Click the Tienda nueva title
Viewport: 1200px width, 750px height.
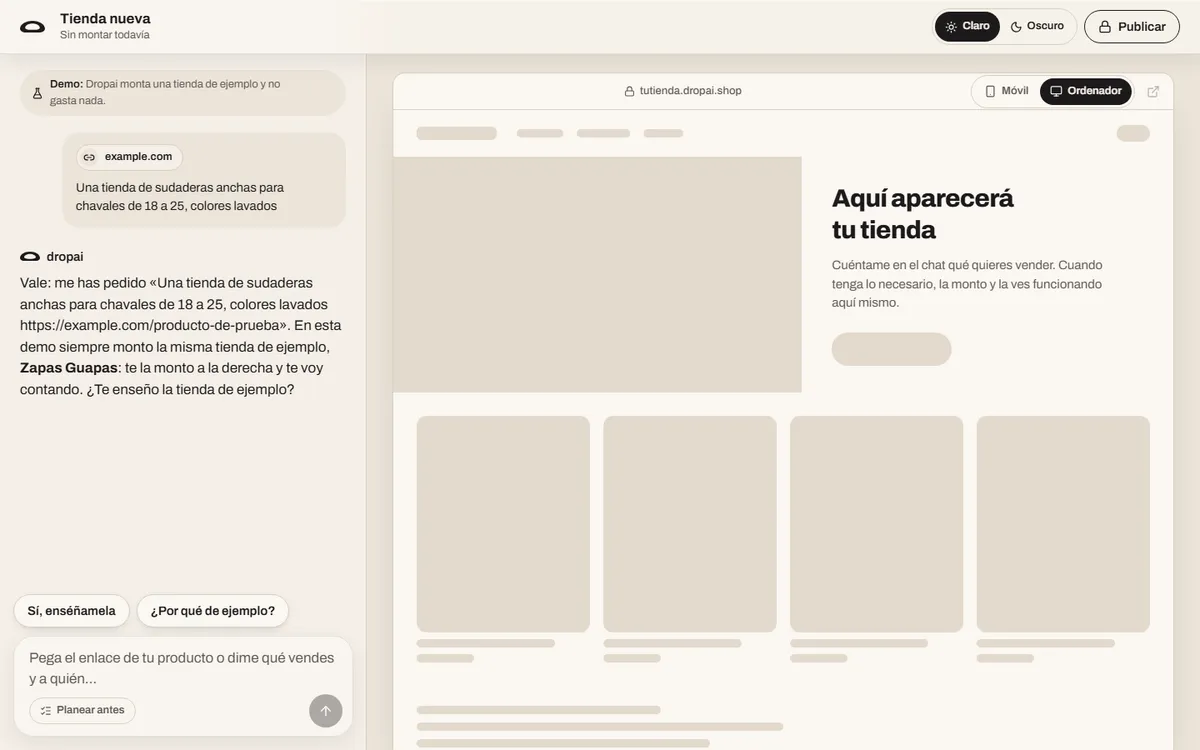pos(105,18)
